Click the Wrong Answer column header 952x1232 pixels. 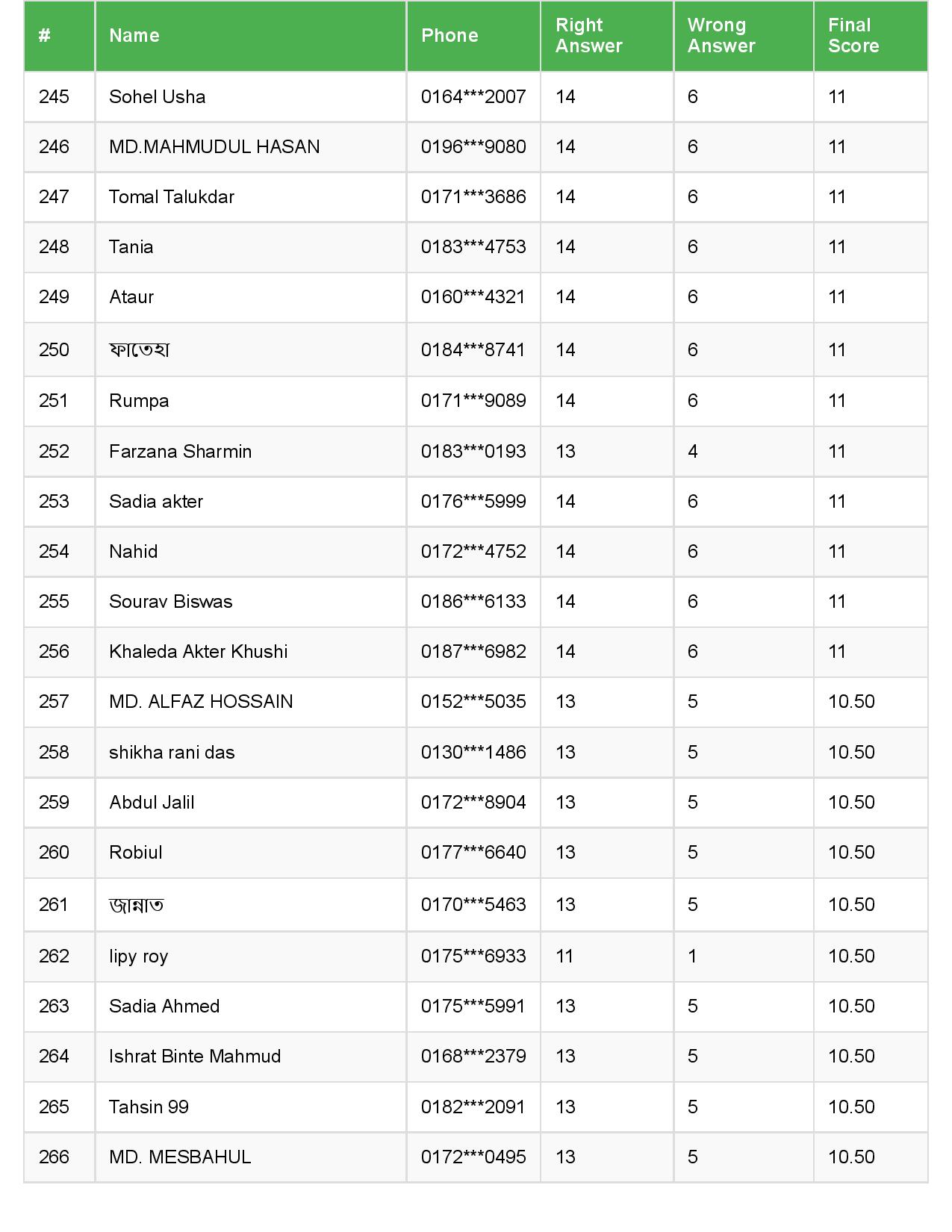721,35
